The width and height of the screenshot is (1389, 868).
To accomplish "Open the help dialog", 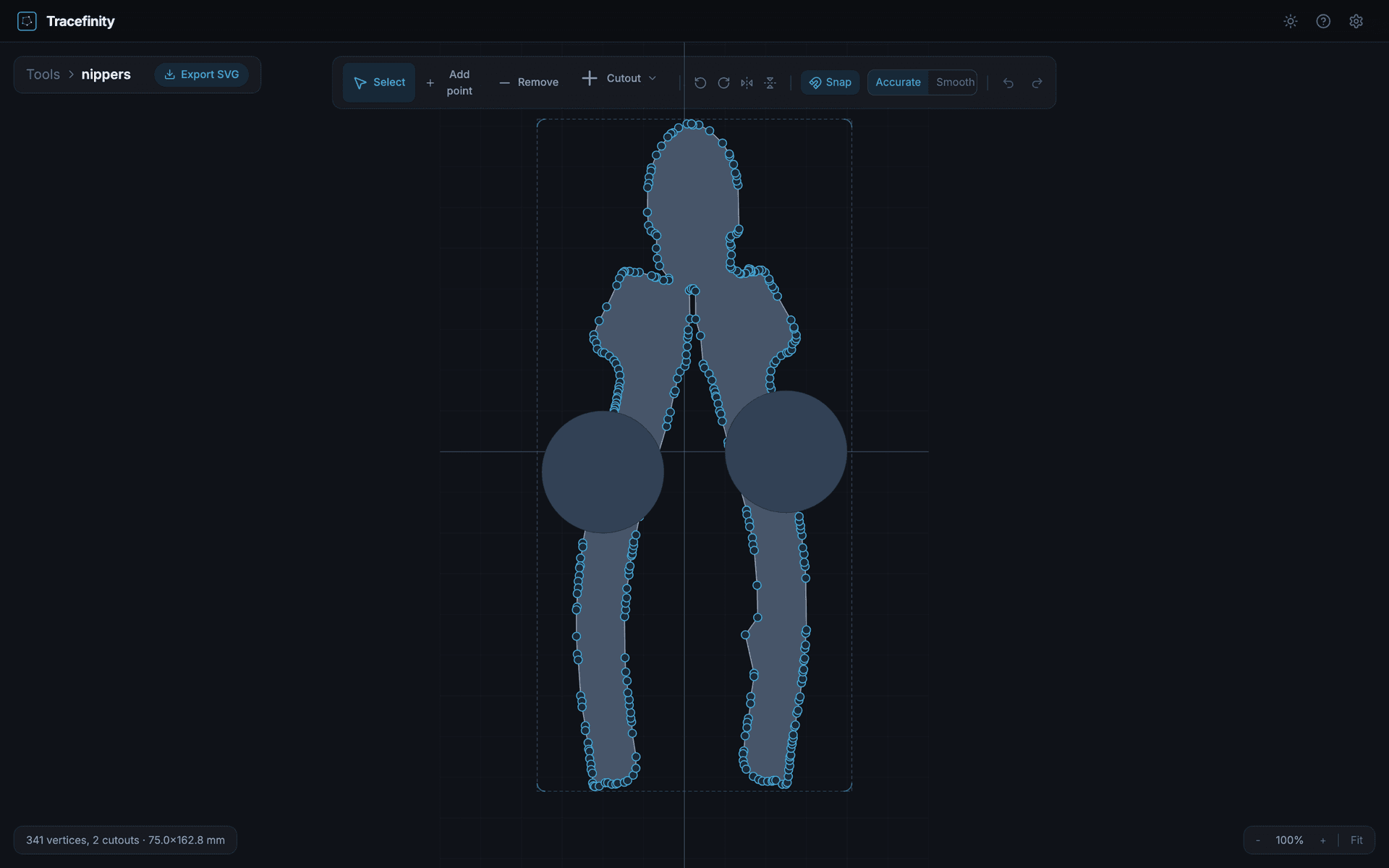I will click(1323, 21).
